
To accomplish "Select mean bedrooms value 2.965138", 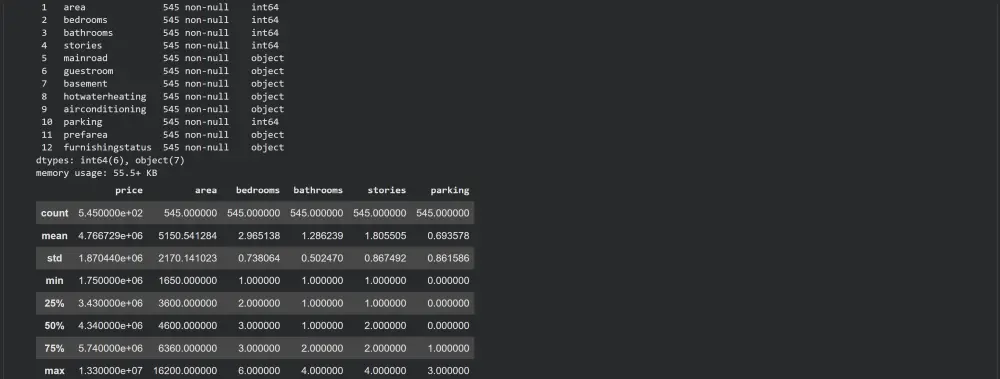I will pos(258,235).
